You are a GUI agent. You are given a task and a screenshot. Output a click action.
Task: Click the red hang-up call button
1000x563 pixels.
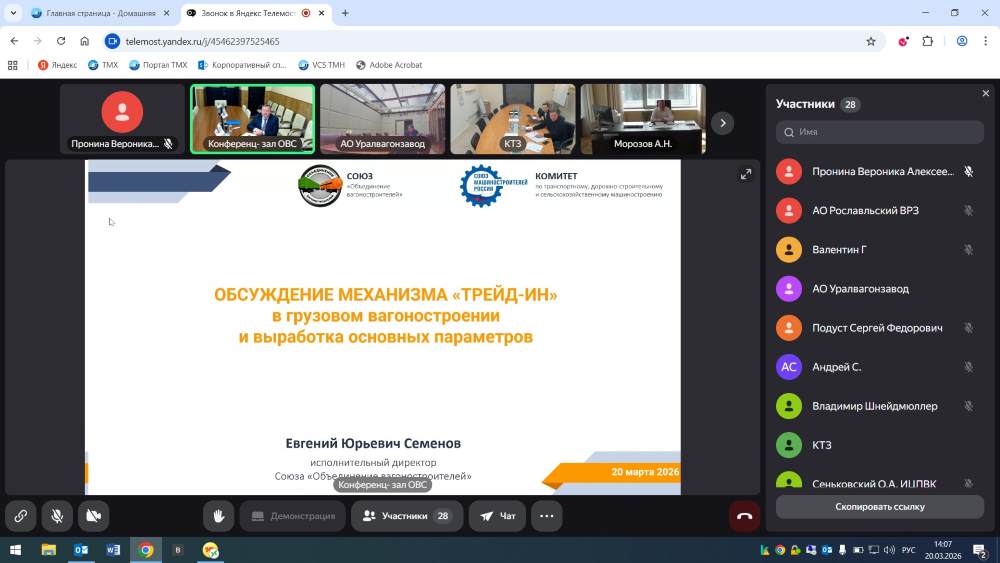[744, 516]
